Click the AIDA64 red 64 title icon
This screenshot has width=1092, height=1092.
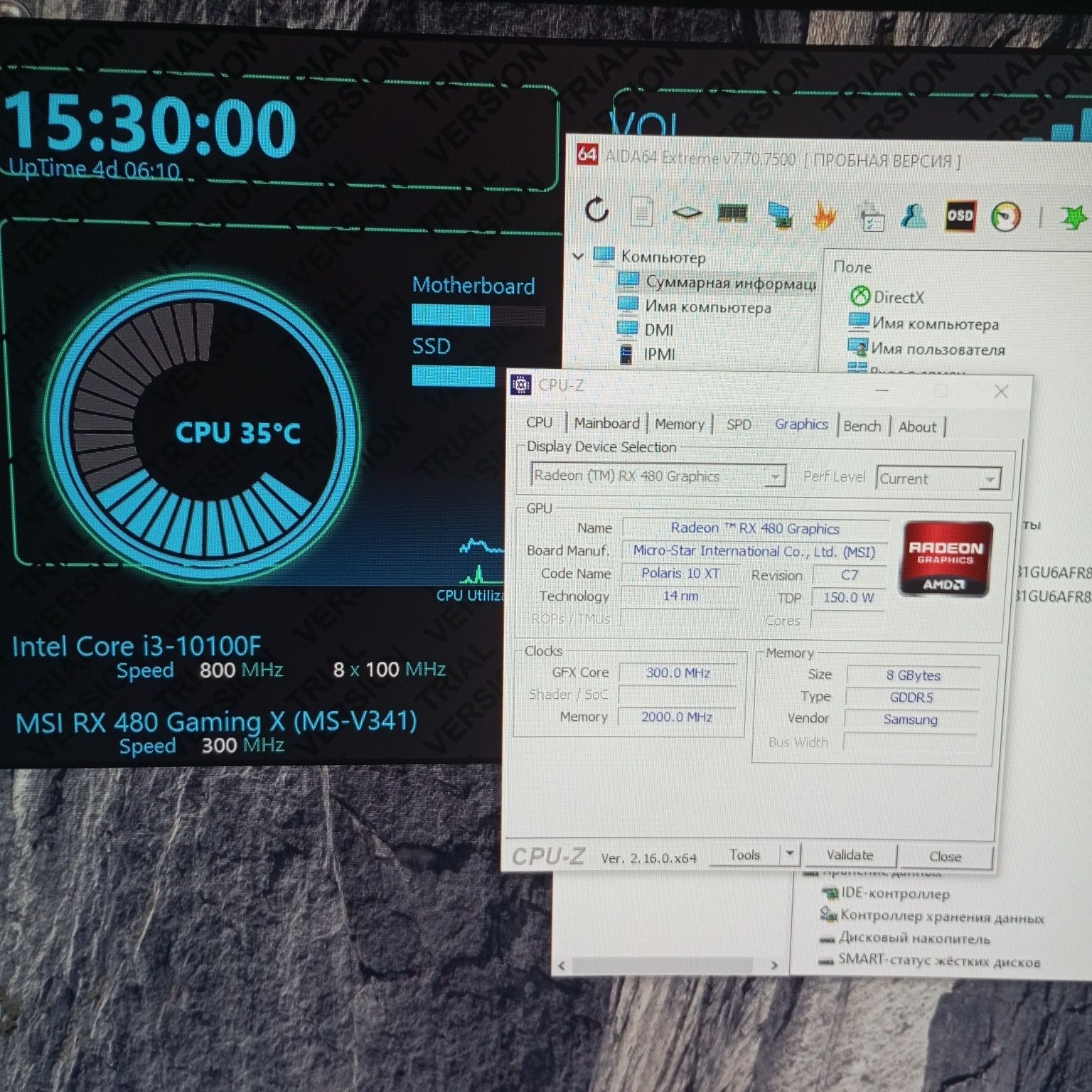pyautogui.click(x=587, y=154)
